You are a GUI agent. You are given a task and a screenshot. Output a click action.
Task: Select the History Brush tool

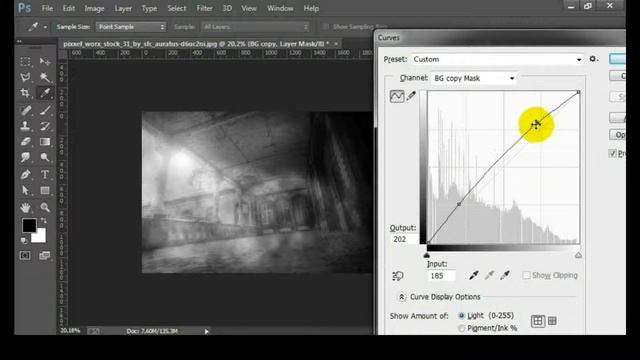click(45, 126)
